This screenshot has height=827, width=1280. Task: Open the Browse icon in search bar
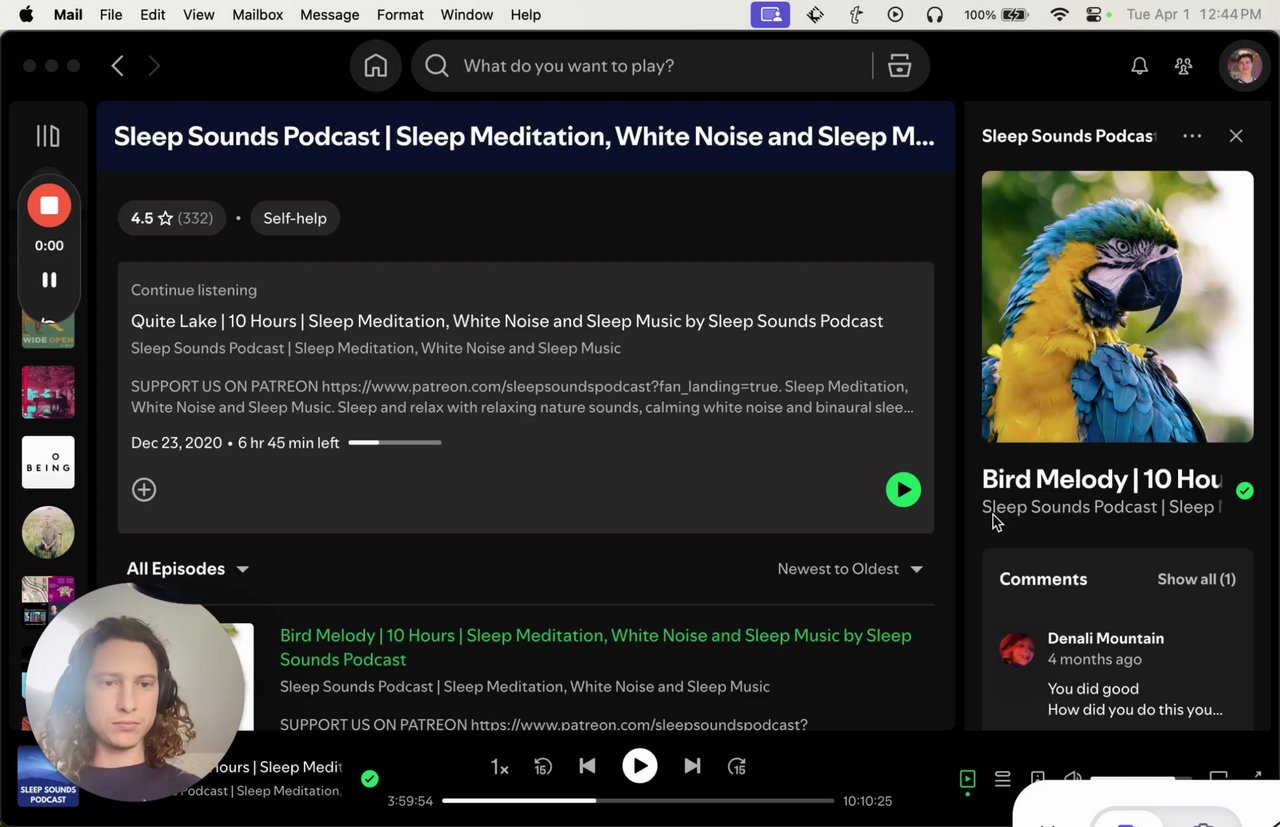[x=899, y=66]
